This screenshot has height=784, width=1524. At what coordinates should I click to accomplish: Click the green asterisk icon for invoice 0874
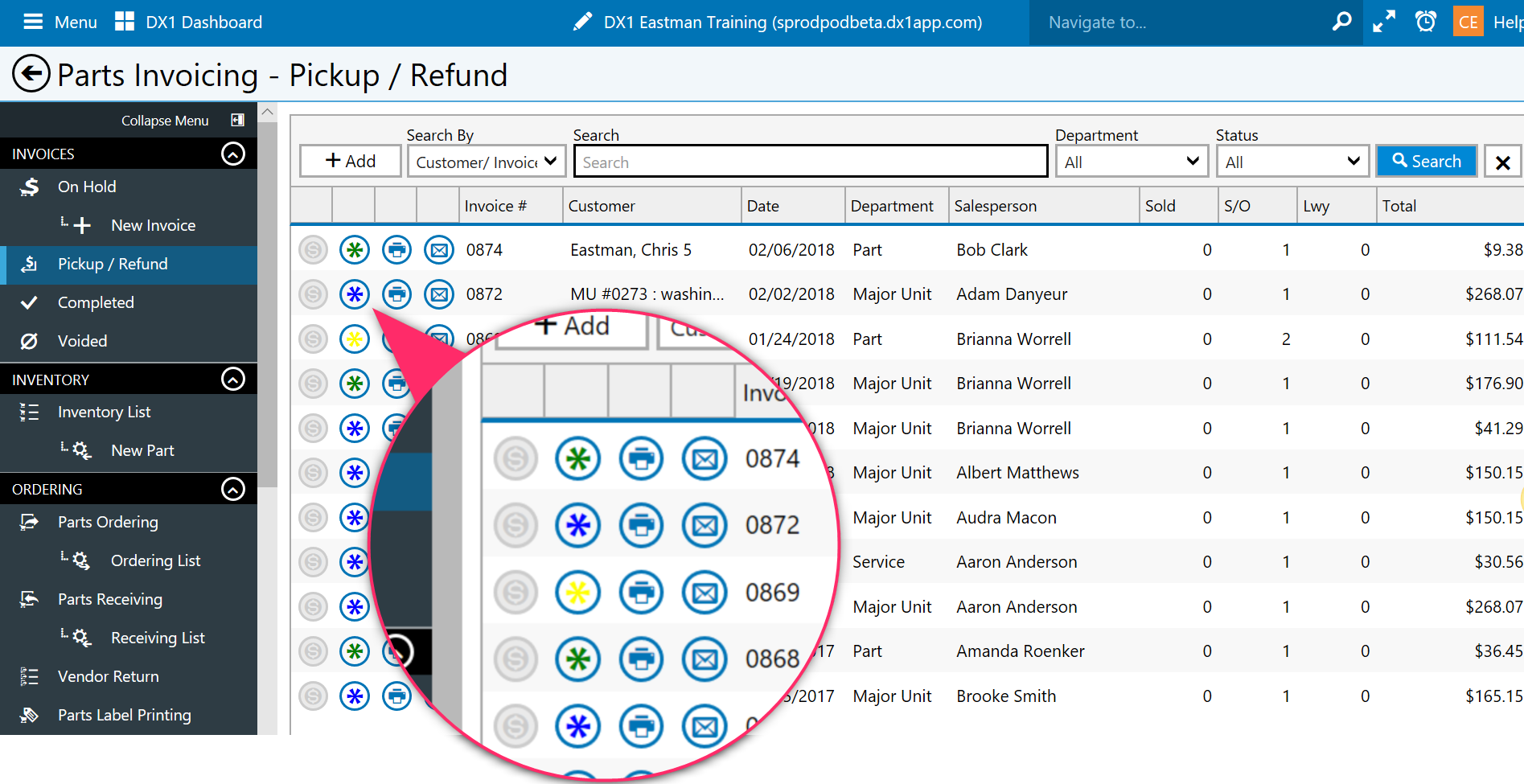pos(355,250)
